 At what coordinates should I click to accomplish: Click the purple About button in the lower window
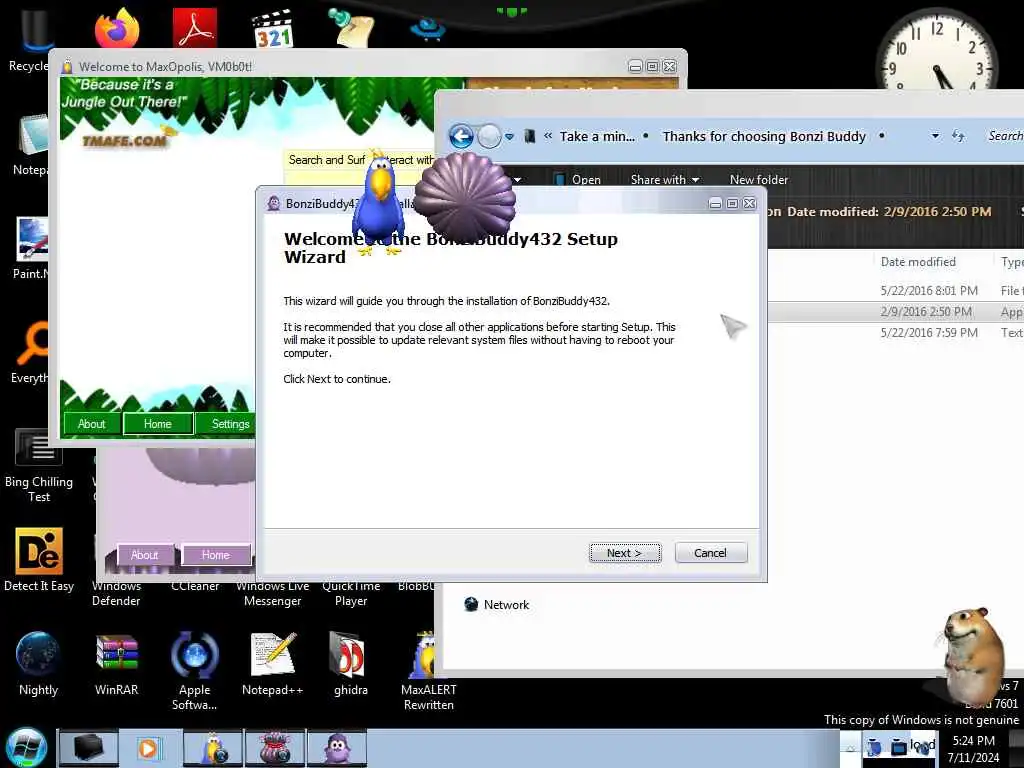[x=145, y=555]
